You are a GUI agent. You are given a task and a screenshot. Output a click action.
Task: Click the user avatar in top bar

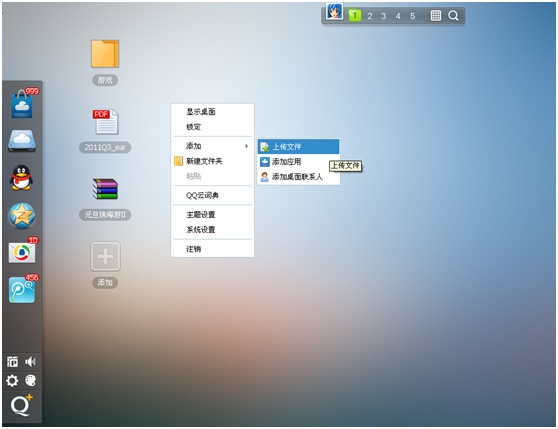point(334,11)
